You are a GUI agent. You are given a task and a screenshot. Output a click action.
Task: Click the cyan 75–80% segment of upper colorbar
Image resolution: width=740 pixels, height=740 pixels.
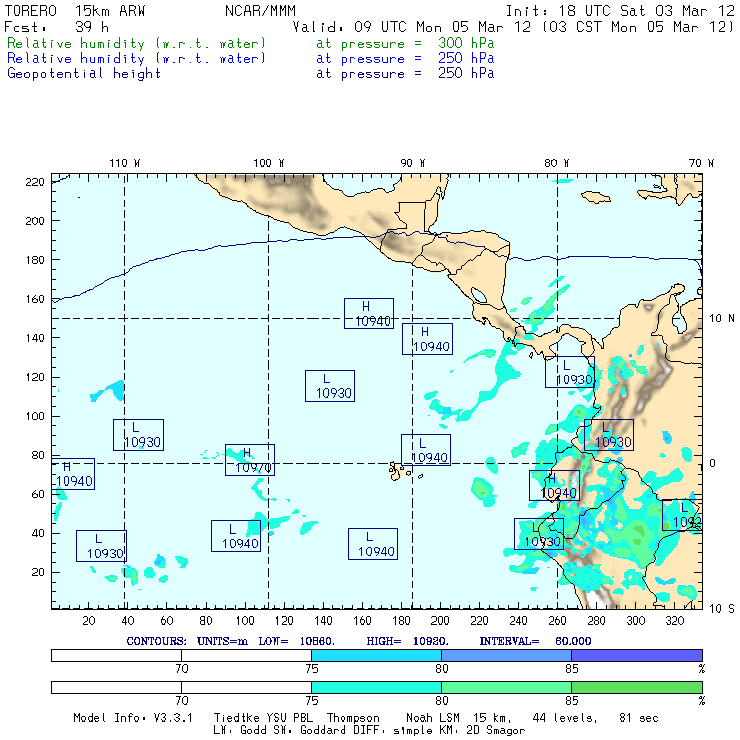click(x=376, y=655)
